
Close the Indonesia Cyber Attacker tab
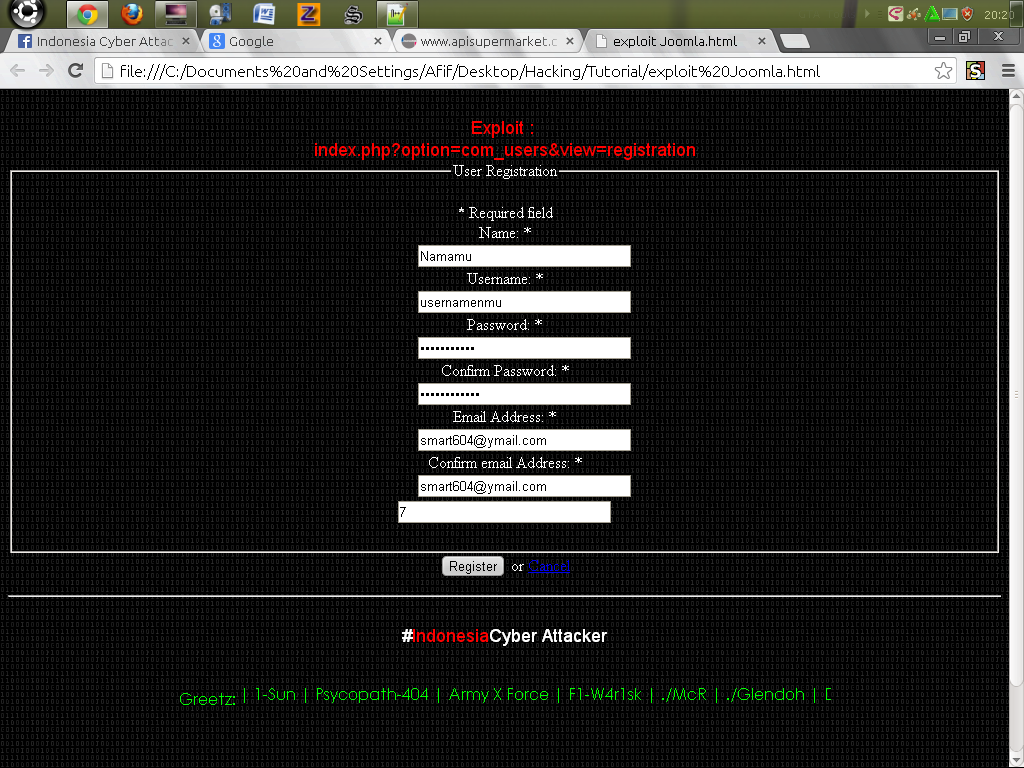click(x=185, y=41)
